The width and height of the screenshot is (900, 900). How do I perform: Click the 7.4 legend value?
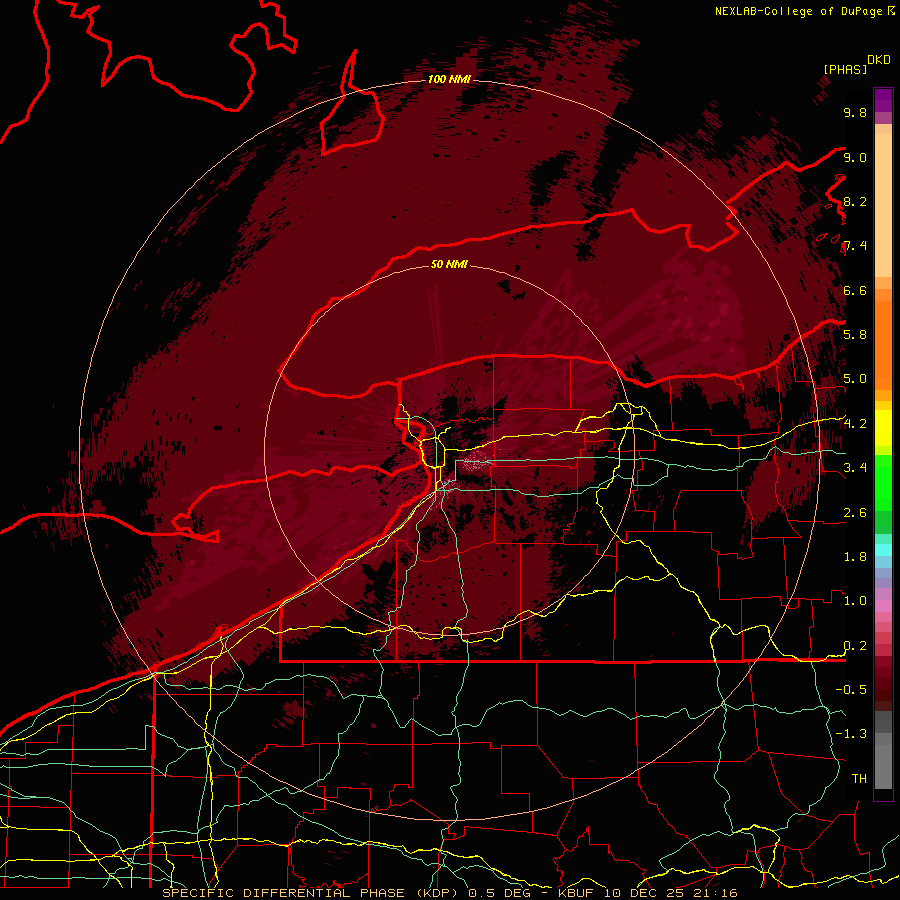[855, 246]
